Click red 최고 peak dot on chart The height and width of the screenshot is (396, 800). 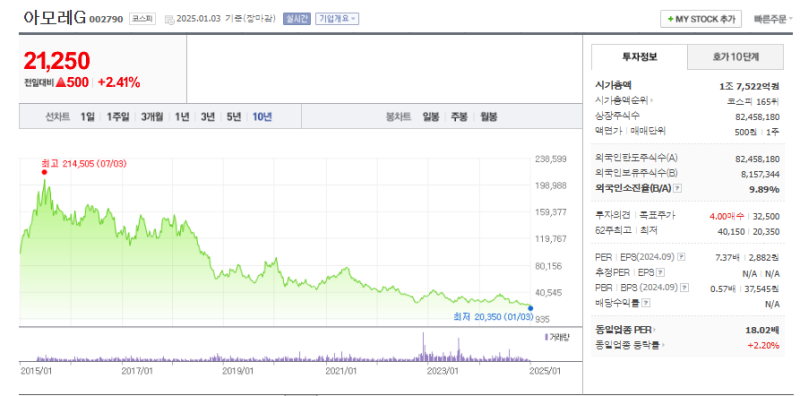(44, 172)
